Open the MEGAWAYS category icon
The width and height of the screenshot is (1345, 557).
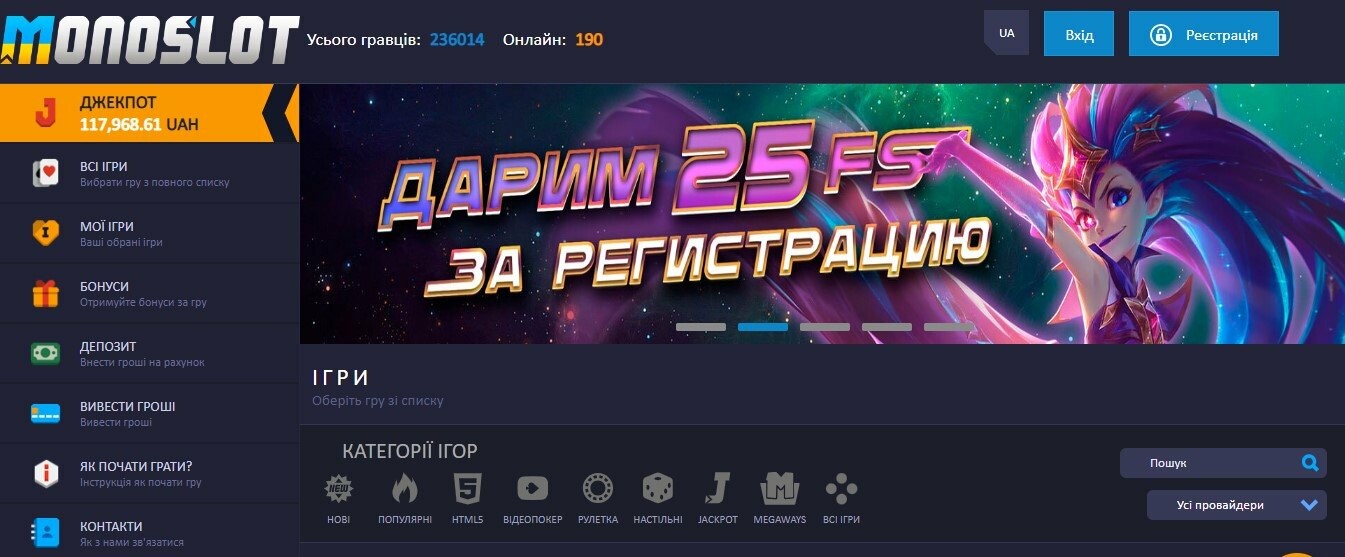(780, 489)
